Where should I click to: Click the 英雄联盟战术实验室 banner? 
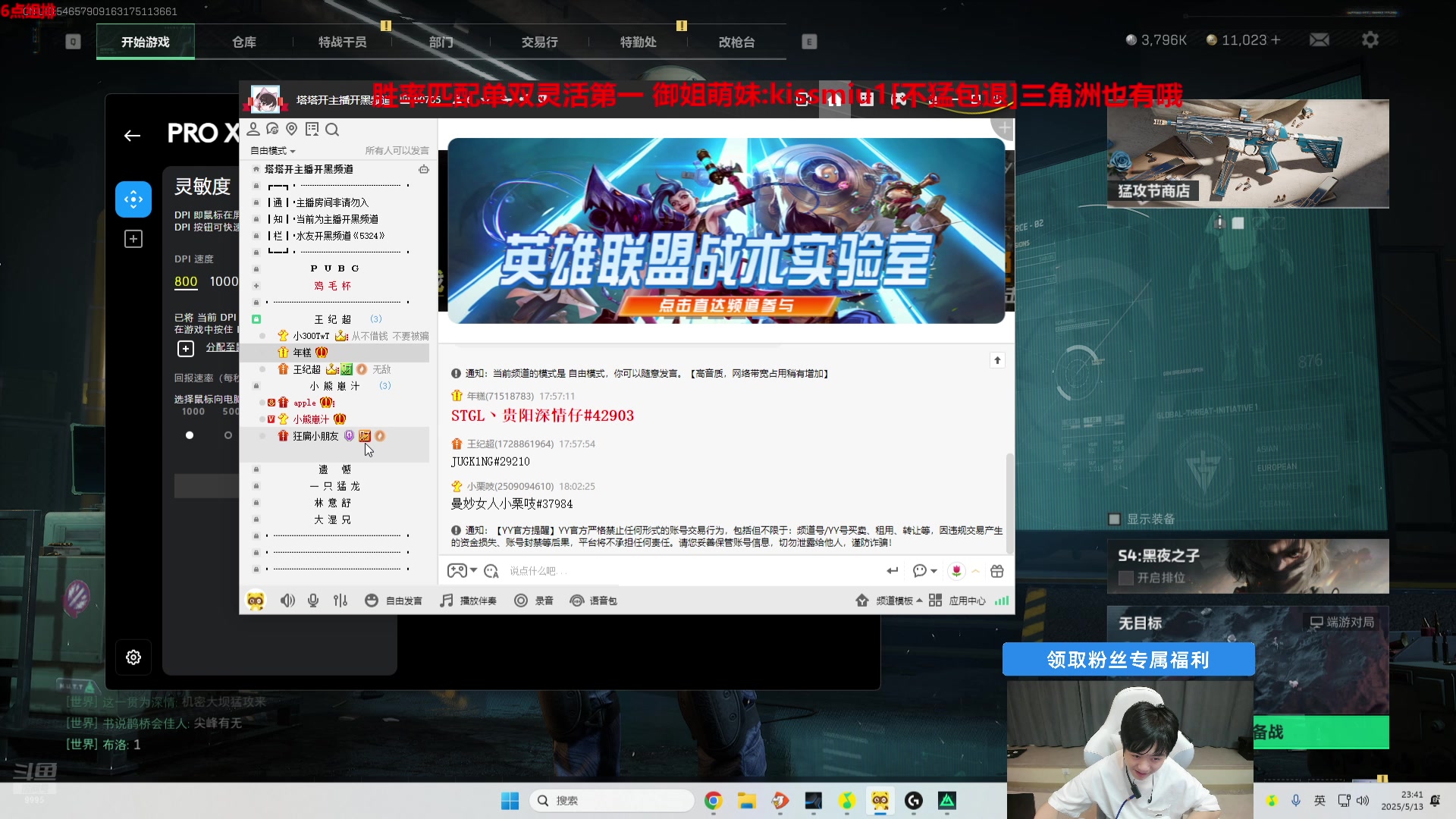click(x=726, y=231)
